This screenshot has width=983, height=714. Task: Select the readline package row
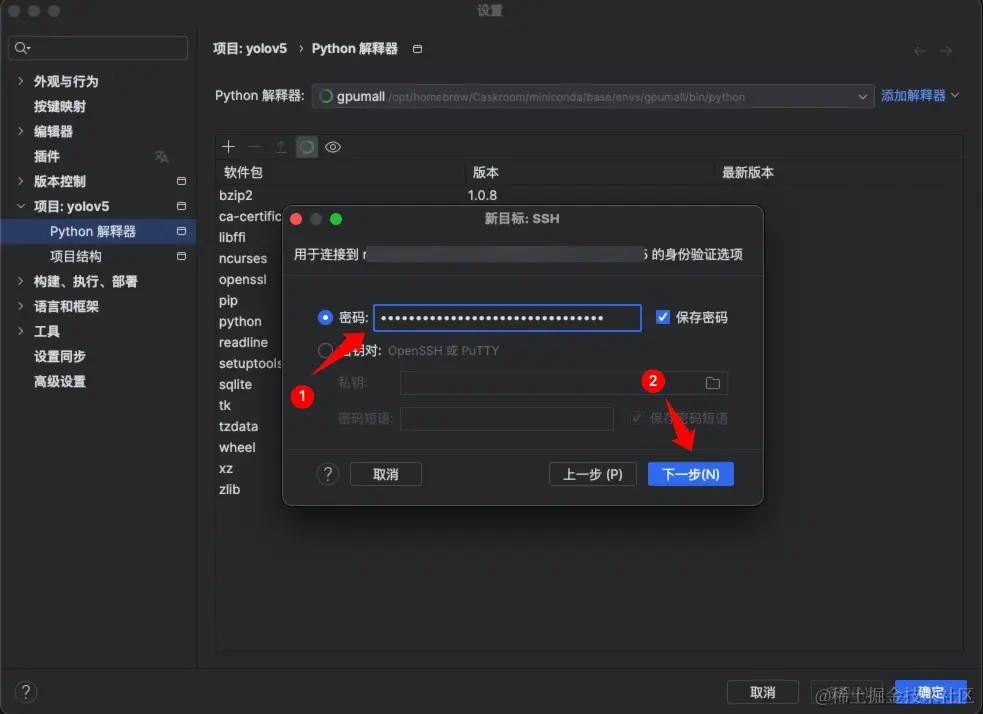[x=243, y=342]
